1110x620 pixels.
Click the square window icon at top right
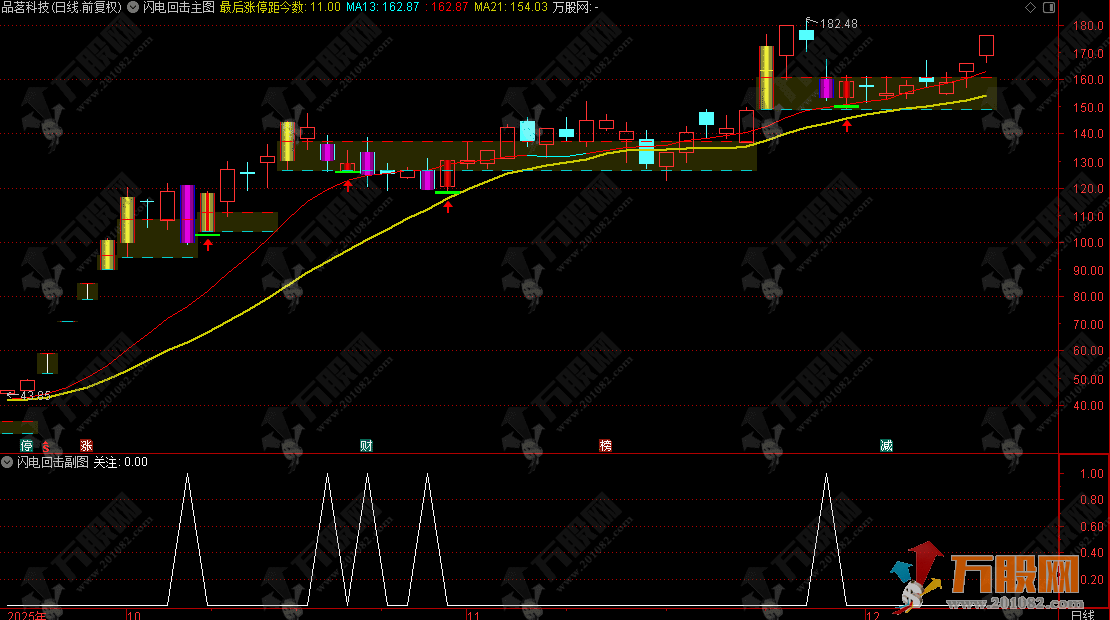(x=1048, y=7)
